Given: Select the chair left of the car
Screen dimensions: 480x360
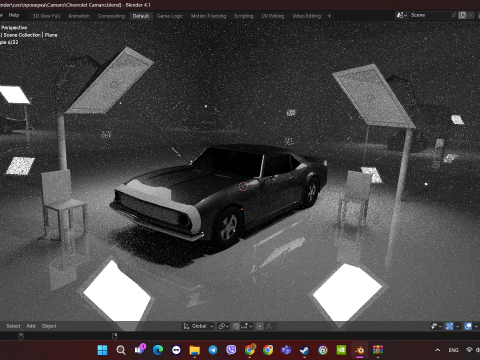Looking at the screenshot, I should pos(63,203).
